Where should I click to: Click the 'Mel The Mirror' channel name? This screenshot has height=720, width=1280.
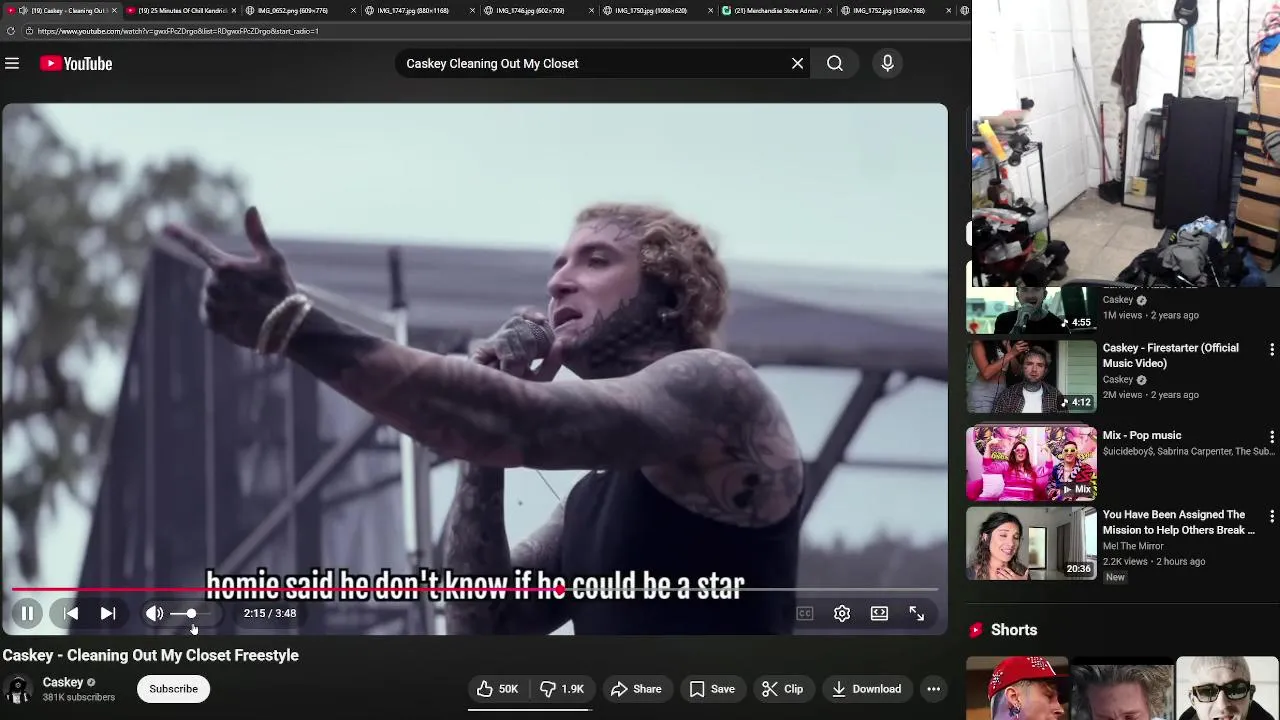point(1133,546)
